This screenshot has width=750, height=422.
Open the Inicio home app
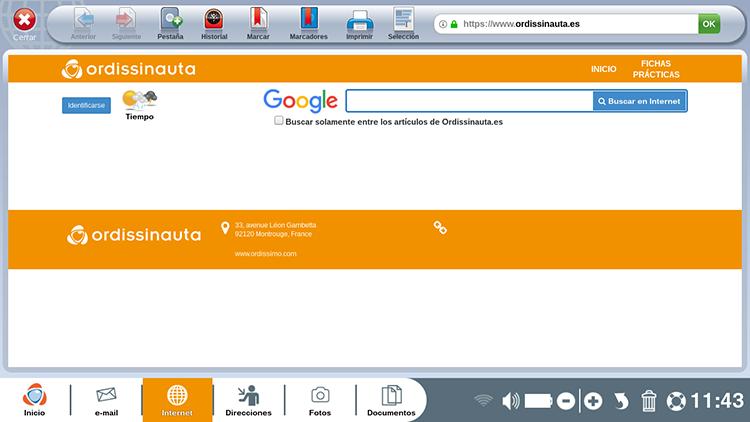(34, 400)
